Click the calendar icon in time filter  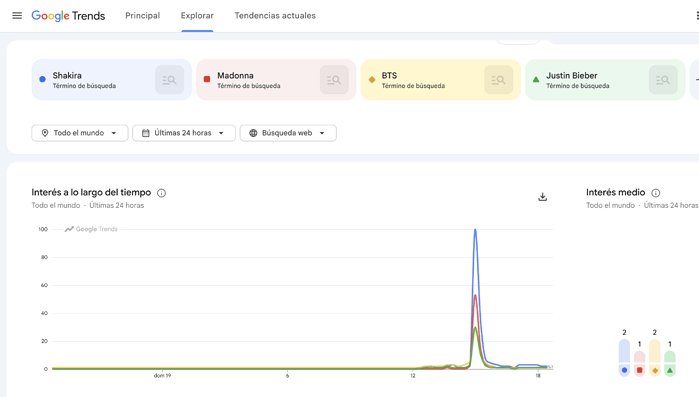click(145, 133)
